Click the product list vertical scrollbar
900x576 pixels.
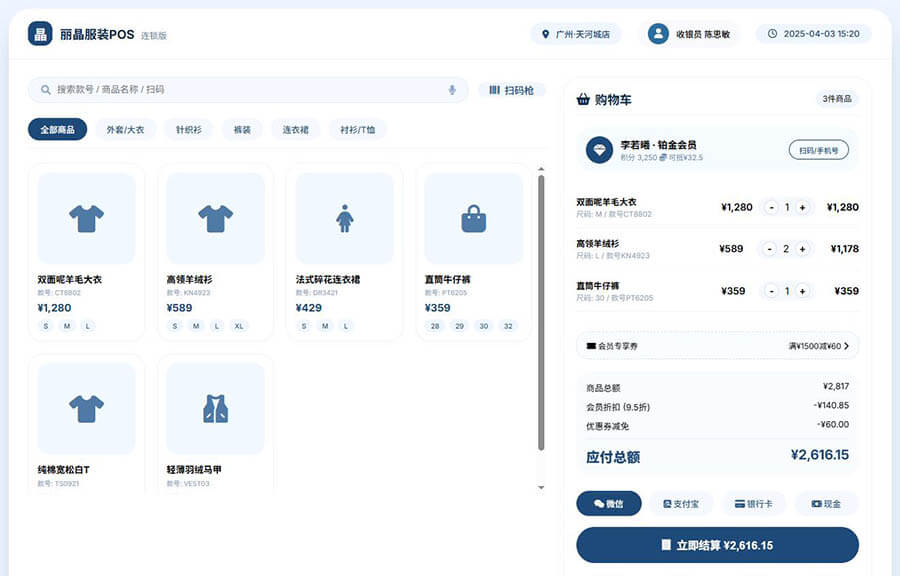541,310
